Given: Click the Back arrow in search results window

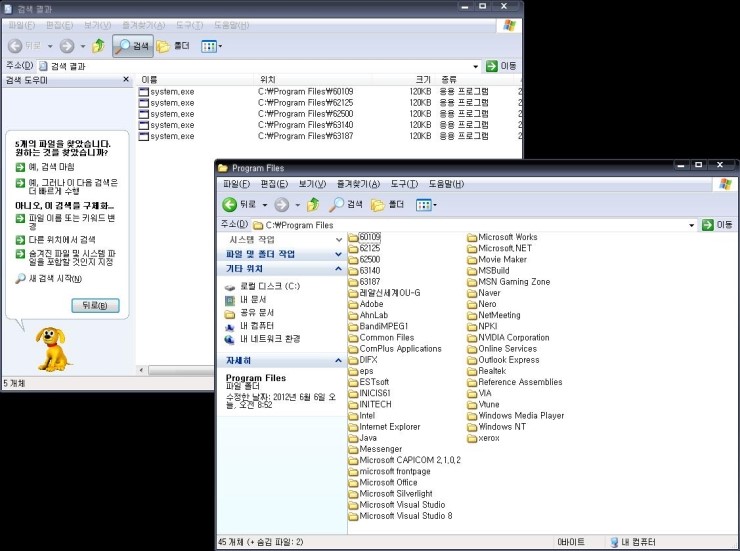Looking at the screenshot, I should (x=15, y=46).
